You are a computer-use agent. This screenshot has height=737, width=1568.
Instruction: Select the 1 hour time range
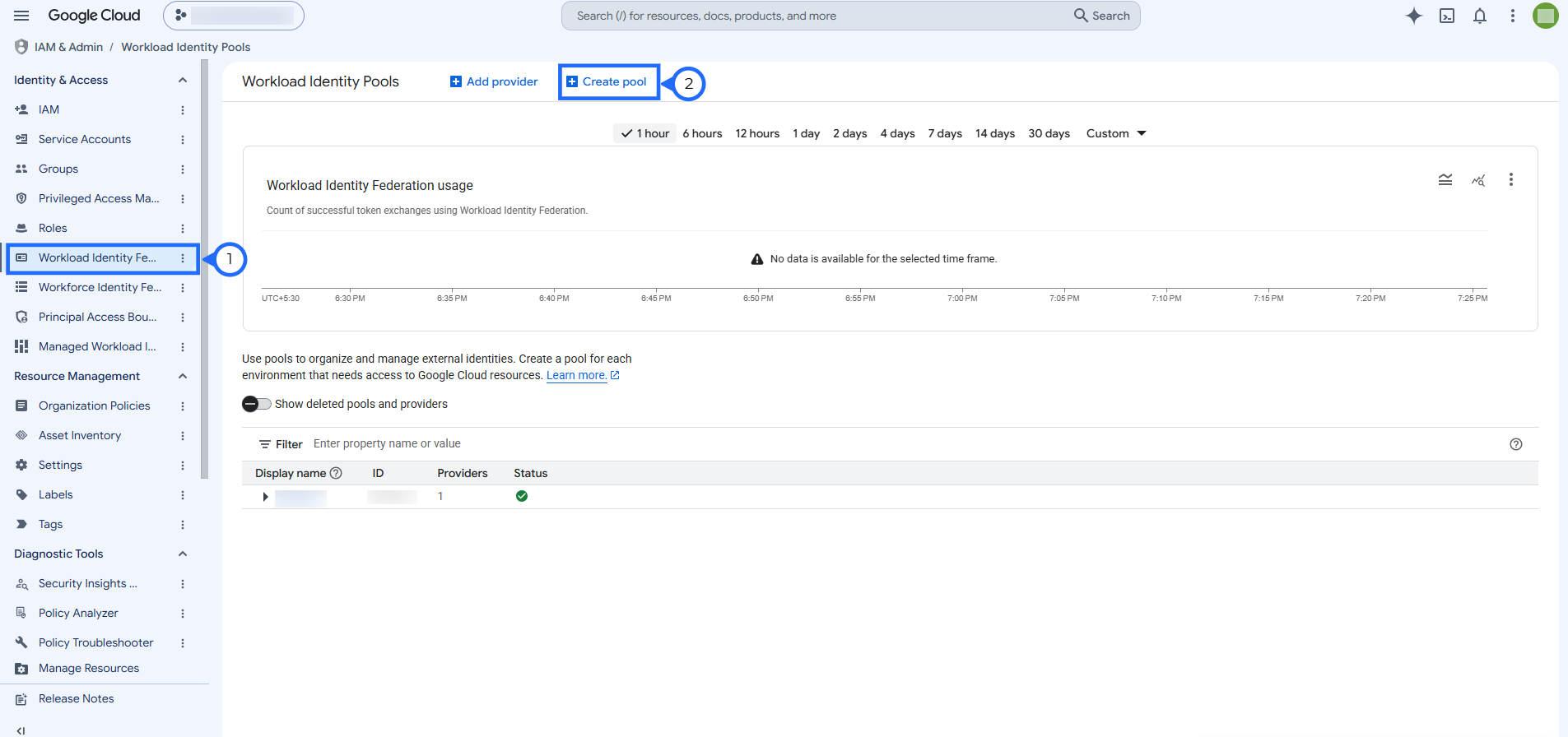pos(645,133)
